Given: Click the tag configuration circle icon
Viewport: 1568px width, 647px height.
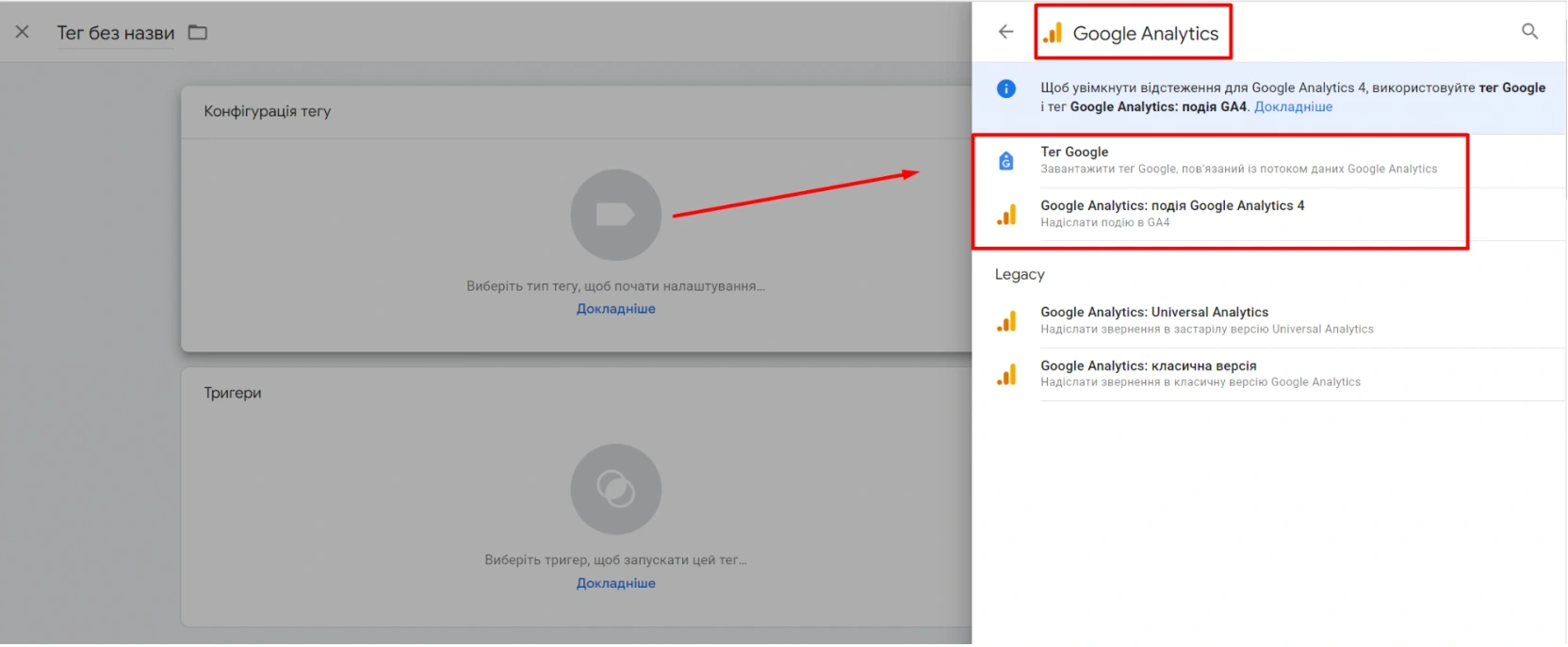Looking at the screenshot, I should tap(615, 215).
